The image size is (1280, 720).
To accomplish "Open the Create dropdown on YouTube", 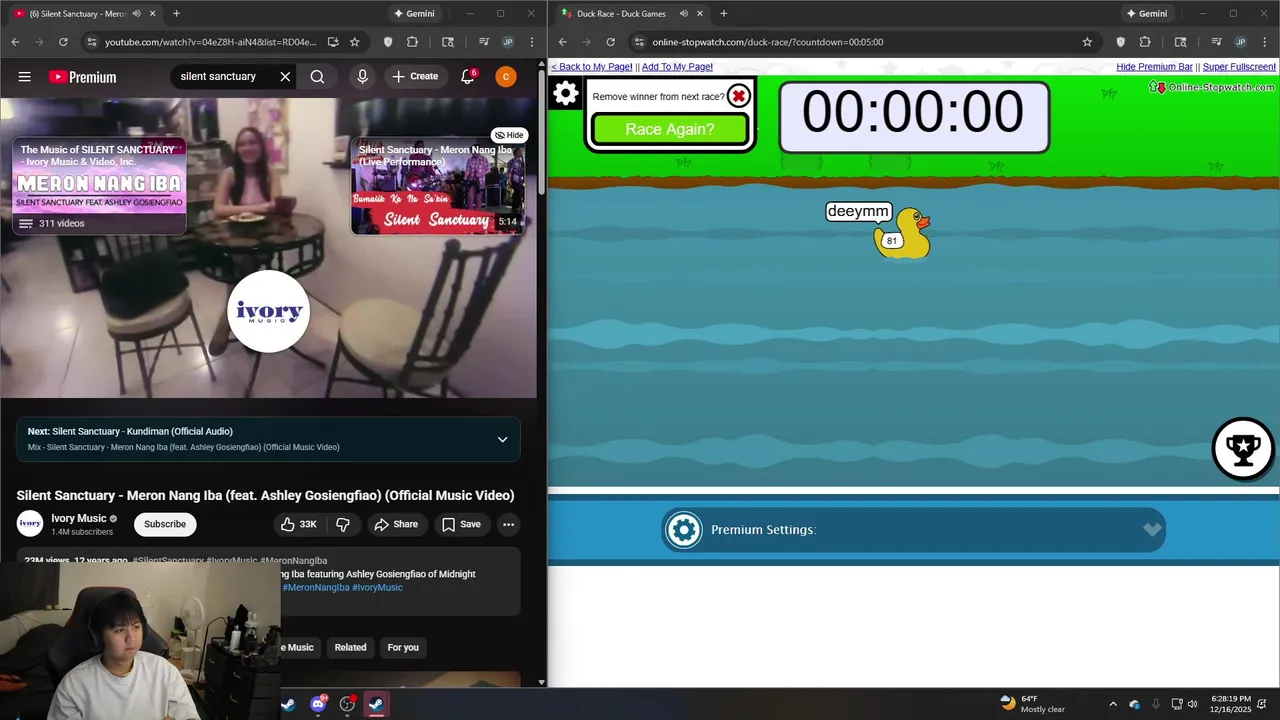I will click(415, 77).
